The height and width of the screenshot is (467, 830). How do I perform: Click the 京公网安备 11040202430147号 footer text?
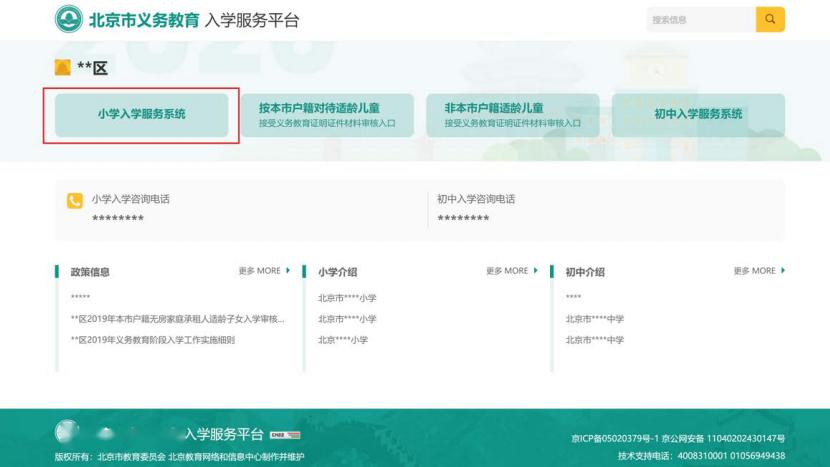pyautogui.click(x=723, y=438)
